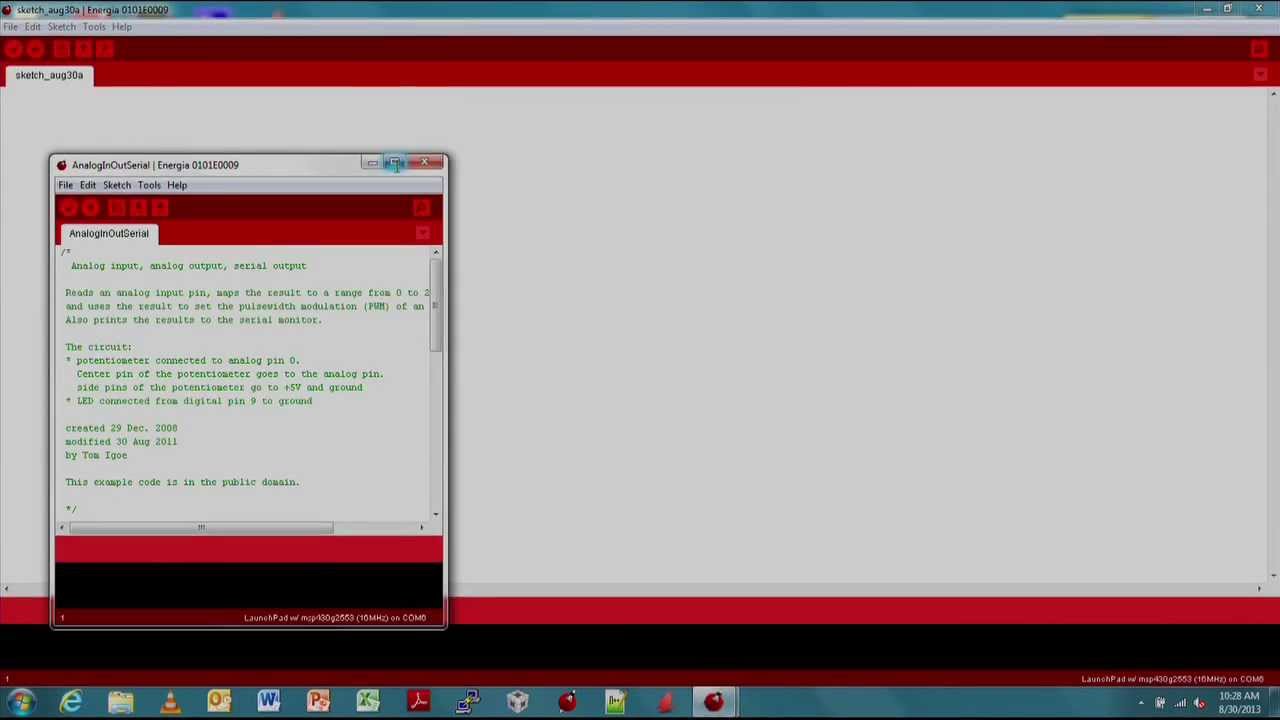Open Tools menu in the AnalogInOutSerial window
Viewport: 1280px width, 720px height.
(x=149, y=185)
